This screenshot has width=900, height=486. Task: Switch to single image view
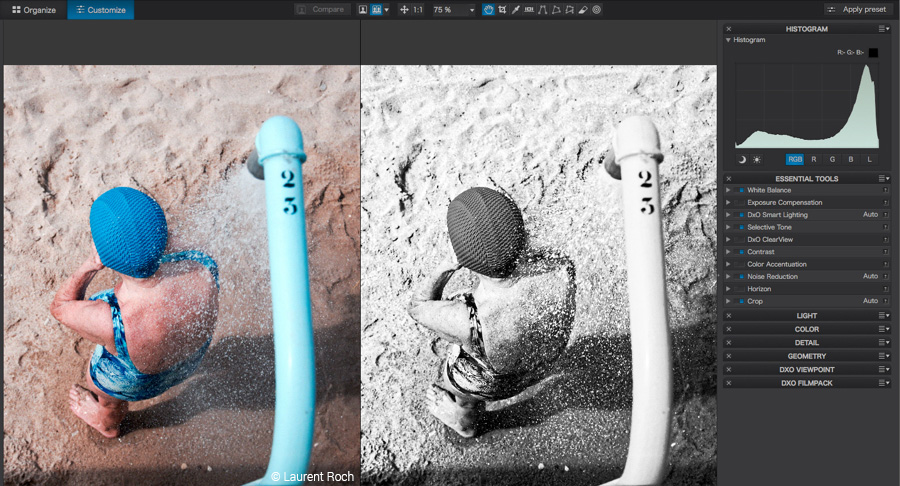(x=363, y=10)
